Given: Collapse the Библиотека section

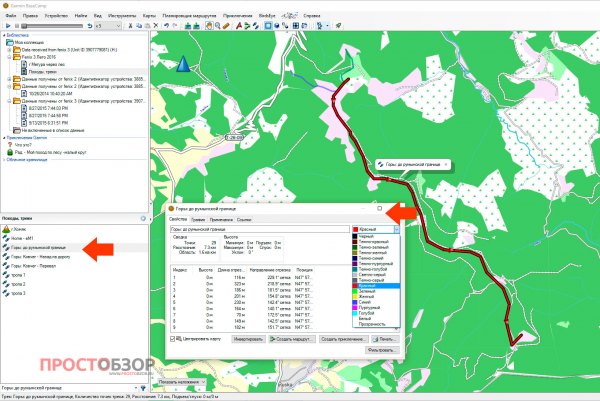Looking at the screenshot, I should [4, 35].
